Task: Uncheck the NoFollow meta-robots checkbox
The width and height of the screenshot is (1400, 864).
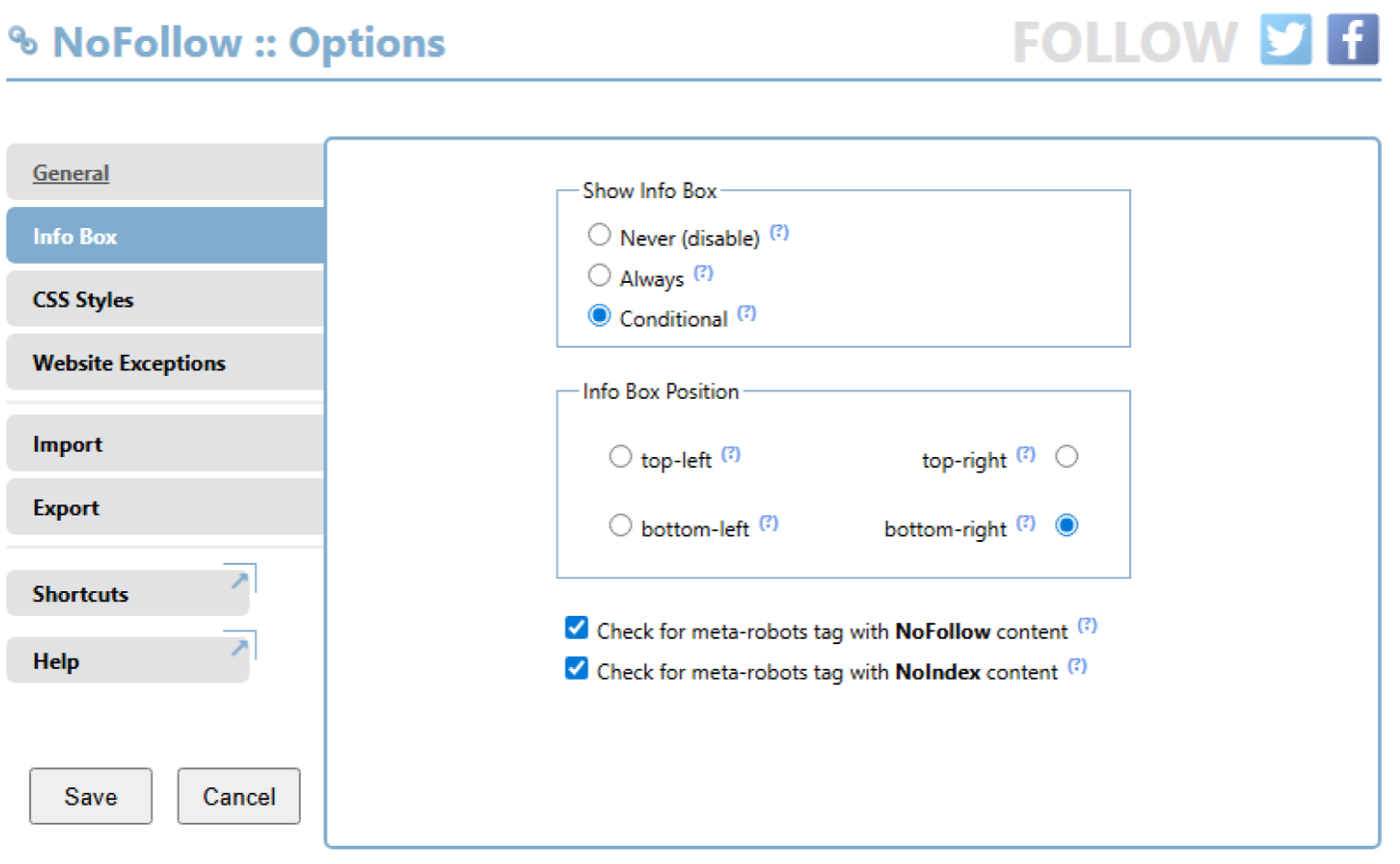Action: (576, 628)
